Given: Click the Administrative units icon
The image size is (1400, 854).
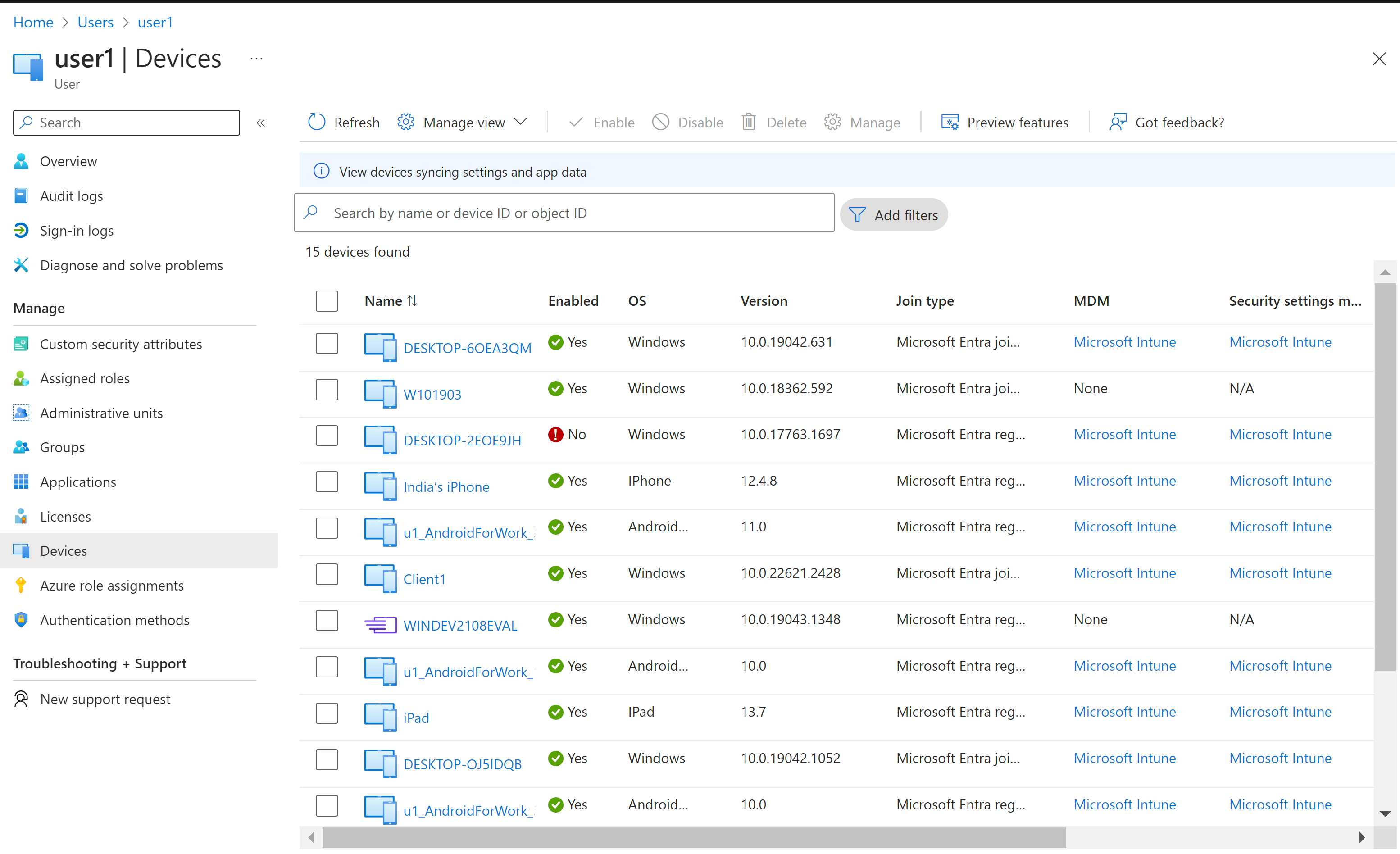Looking at the screenshot, I should (x=21, y=413).
